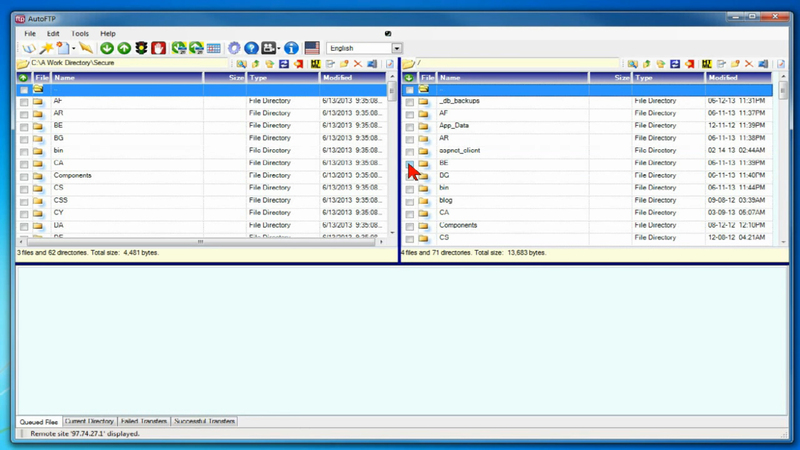This screenshot has height=450, width=800.
Task: Click the blue help question mark icon
Action: 251,48
